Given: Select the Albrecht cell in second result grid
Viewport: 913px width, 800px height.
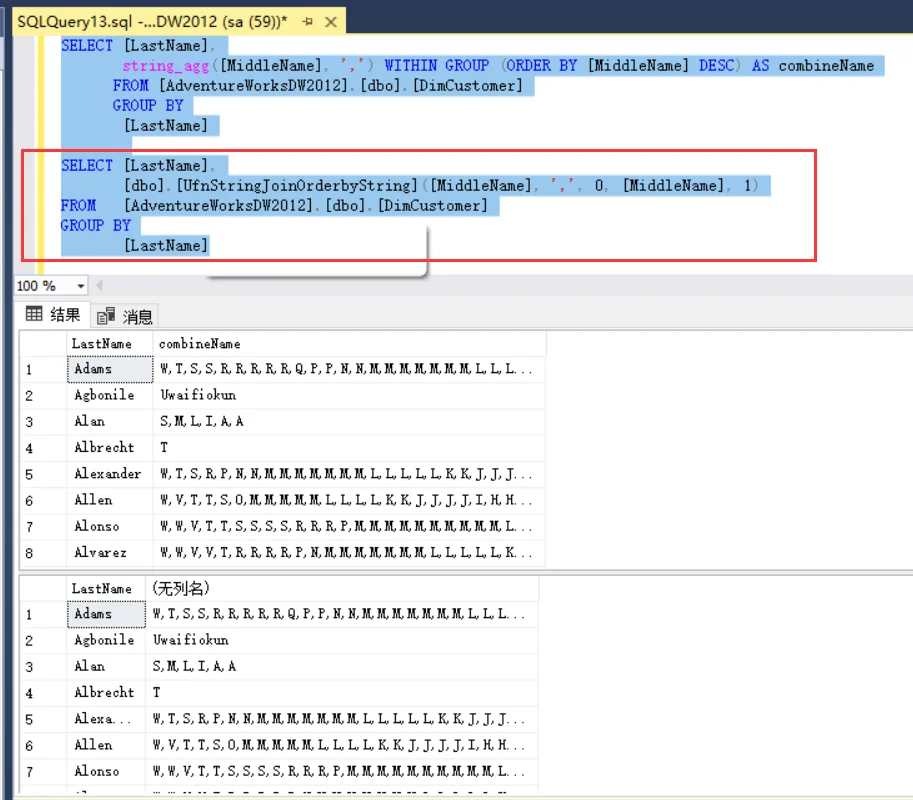Looking at the screenshot, I should point(106,693).
